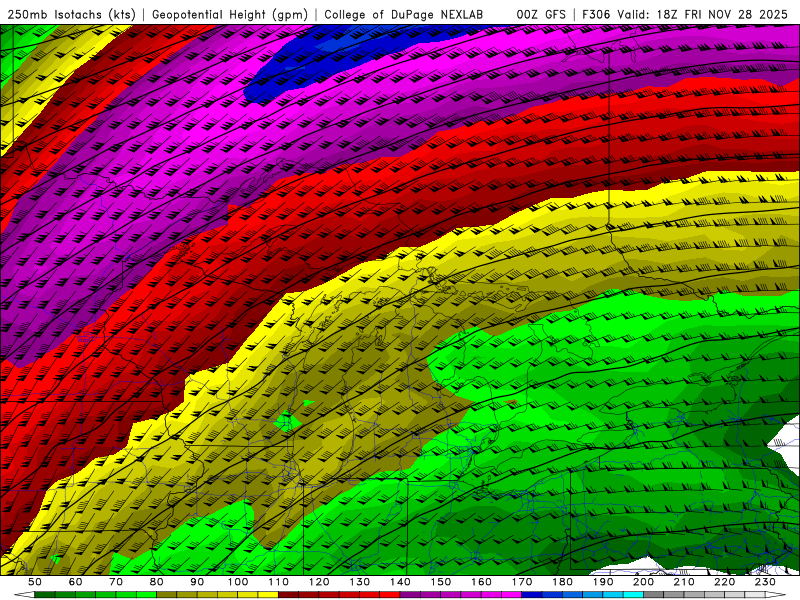Viewport: 800px width, 600px height.
Task: Click the legend value 220
Action: [x=725, y=582]
